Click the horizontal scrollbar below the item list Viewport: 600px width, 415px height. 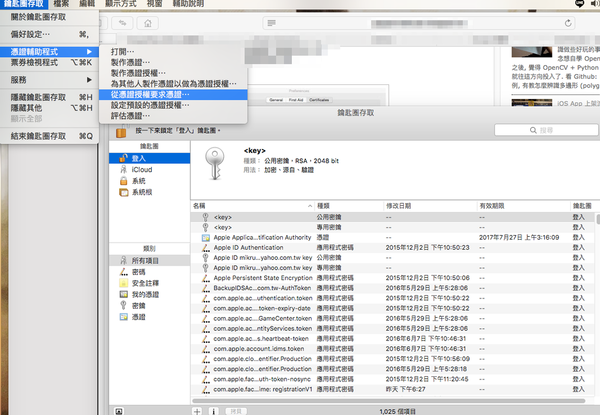point(388,401)
